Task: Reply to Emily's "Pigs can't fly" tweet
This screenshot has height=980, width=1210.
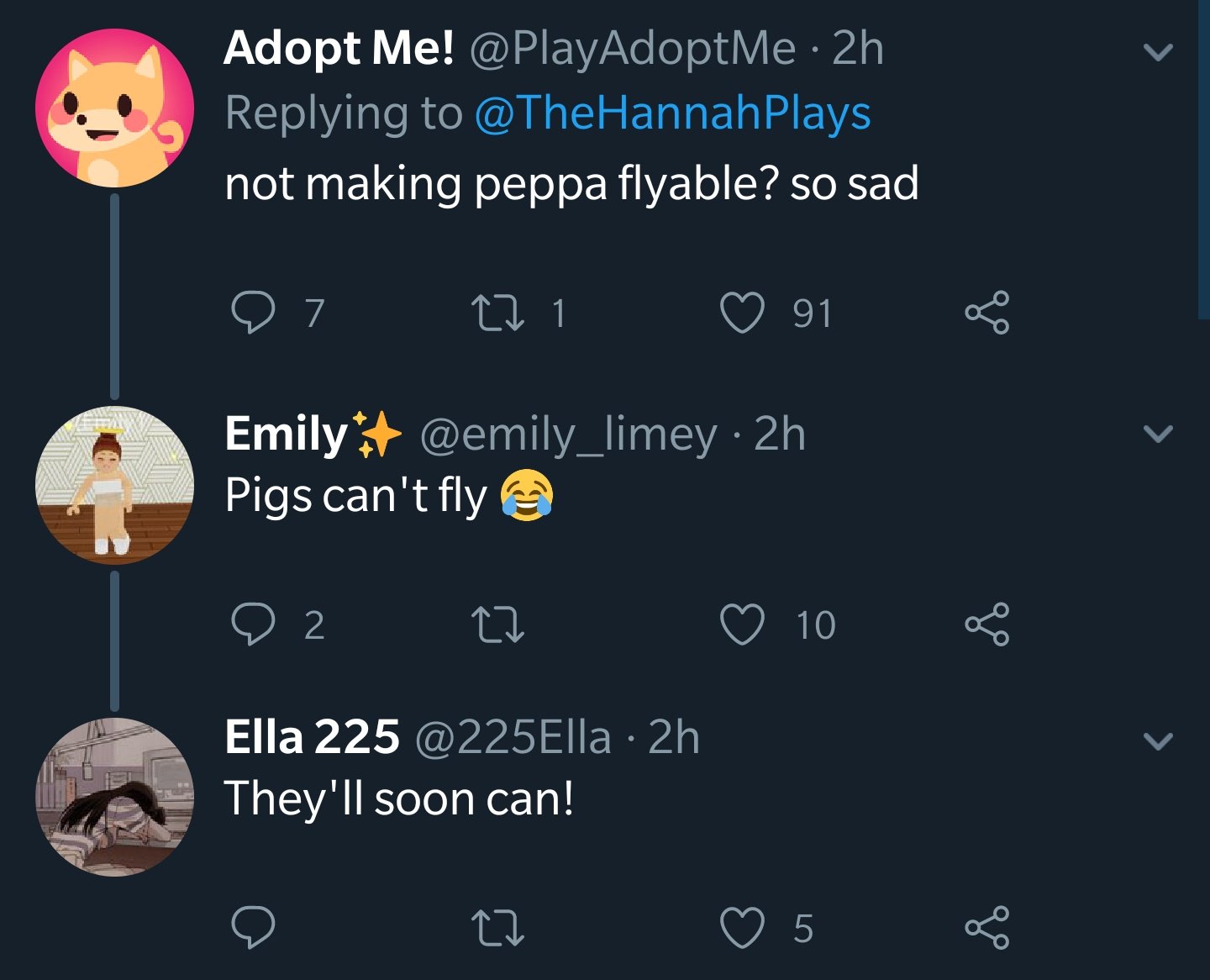Action: pyautogui.click(x=252, y=624)
